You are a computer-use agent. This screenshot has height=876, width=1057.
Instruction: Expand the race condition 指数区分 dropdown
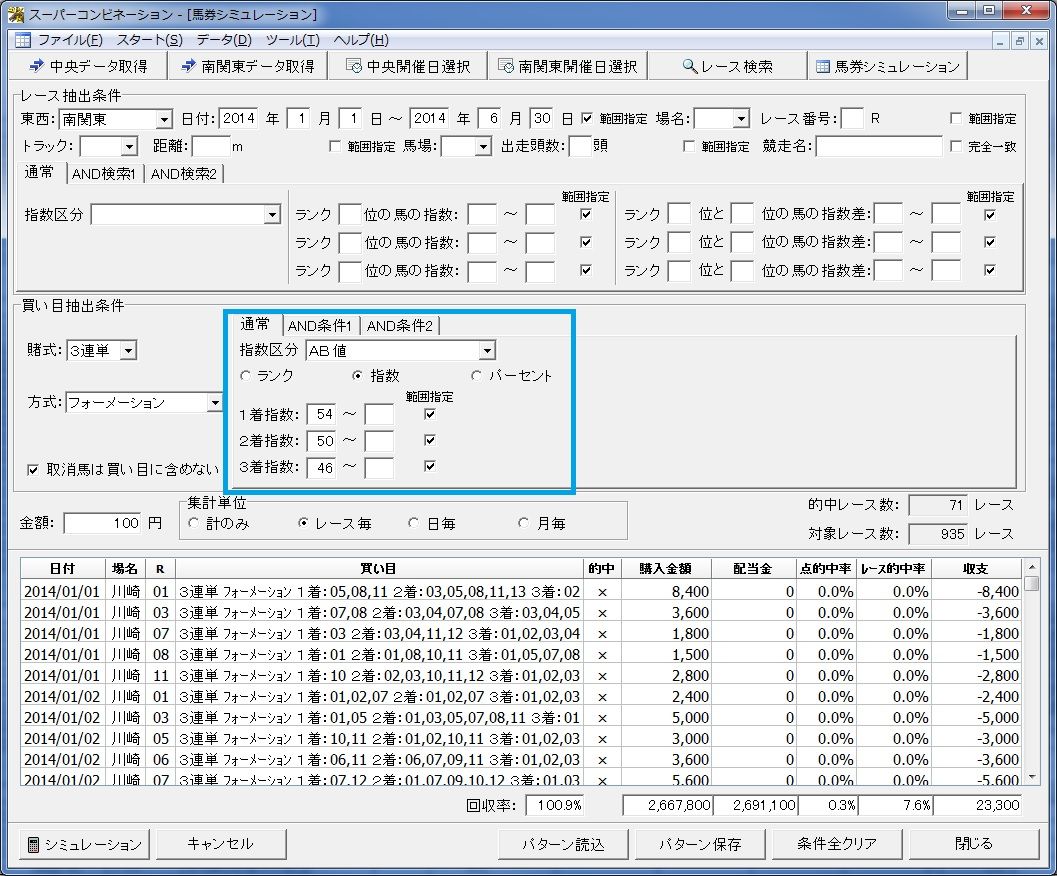click(272, 215)
